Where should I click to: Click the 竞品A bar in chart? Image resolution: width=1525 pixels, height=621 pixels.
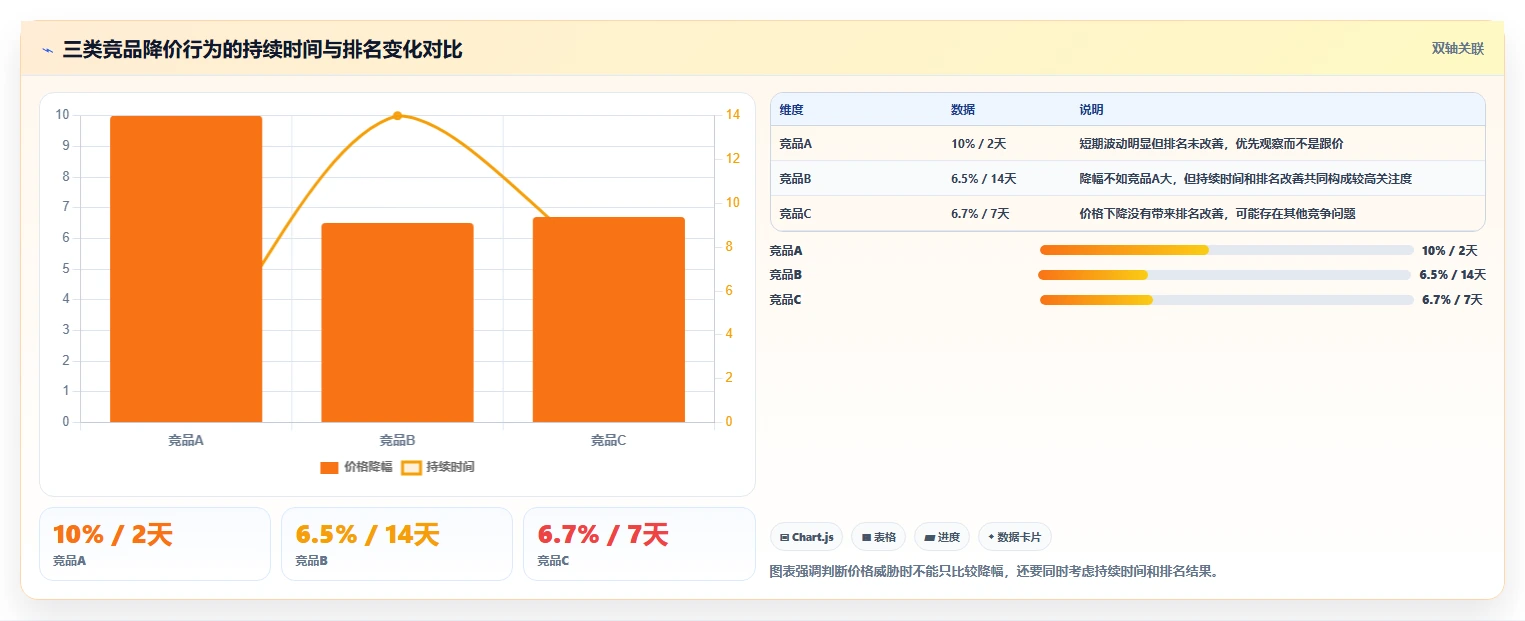pos(186,269)
